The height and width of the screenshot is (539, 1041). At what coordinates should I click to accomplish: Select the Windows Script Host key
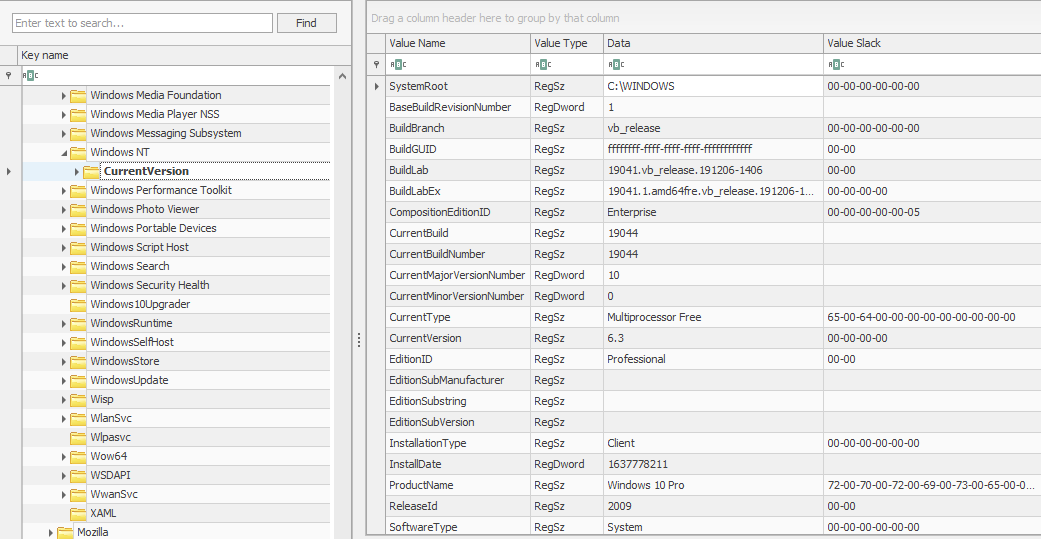[139, 247]
